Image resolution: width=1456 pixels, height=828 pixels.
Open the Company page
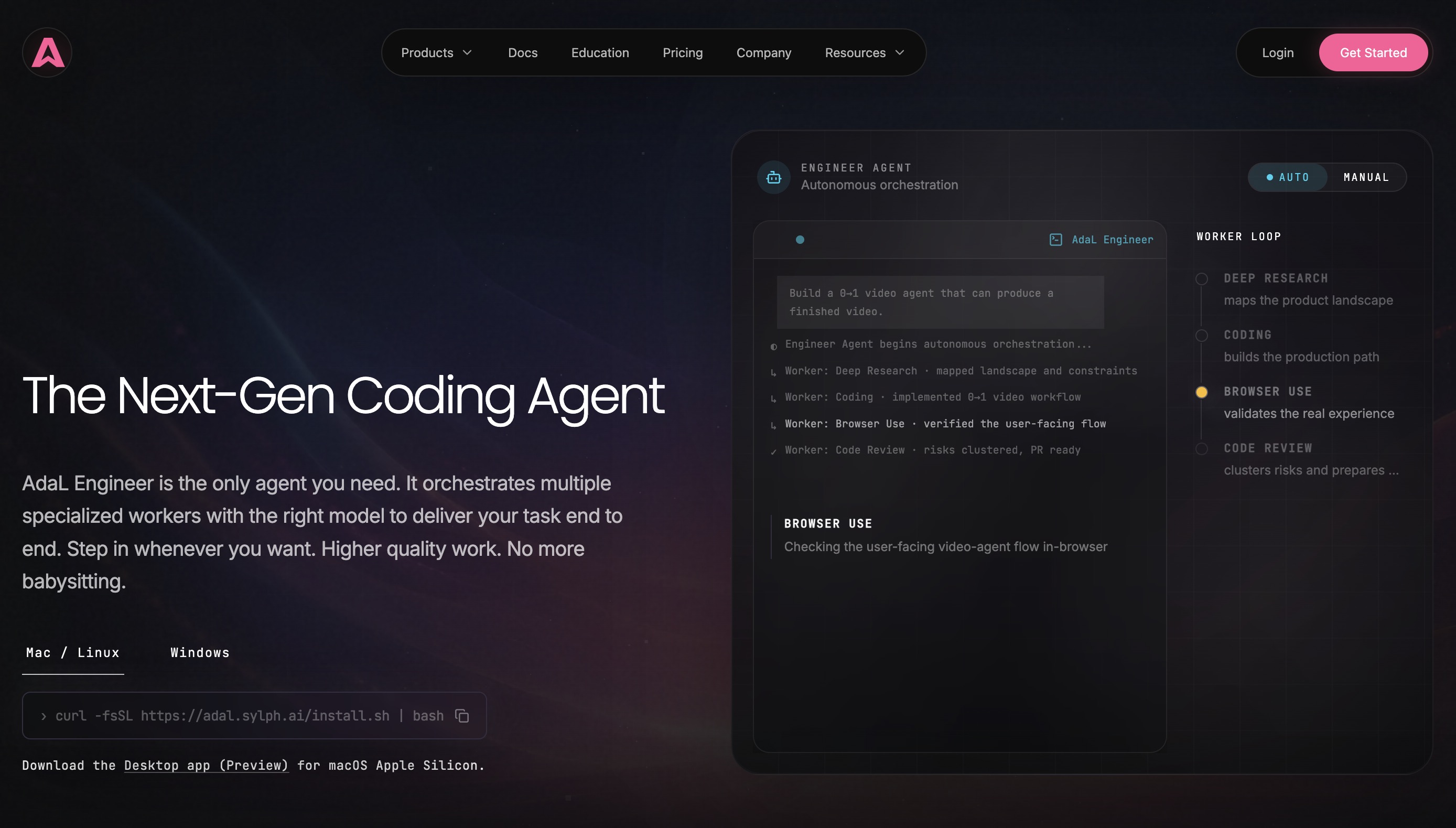[x=763, y=53]
